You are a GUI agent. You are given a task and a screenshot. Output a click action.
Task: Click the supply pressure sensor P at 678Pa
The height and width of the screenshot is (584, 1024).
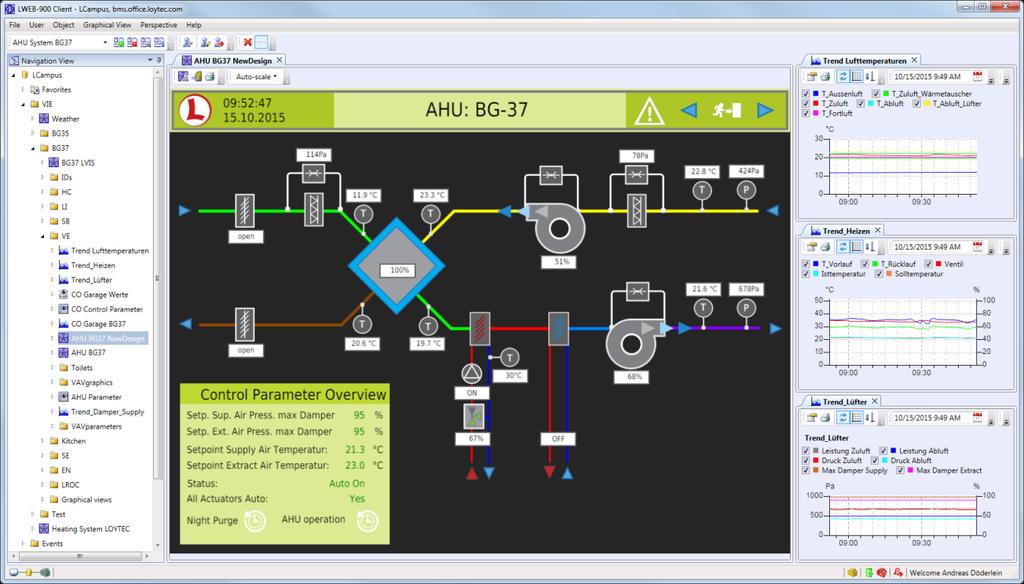[746, 308]
